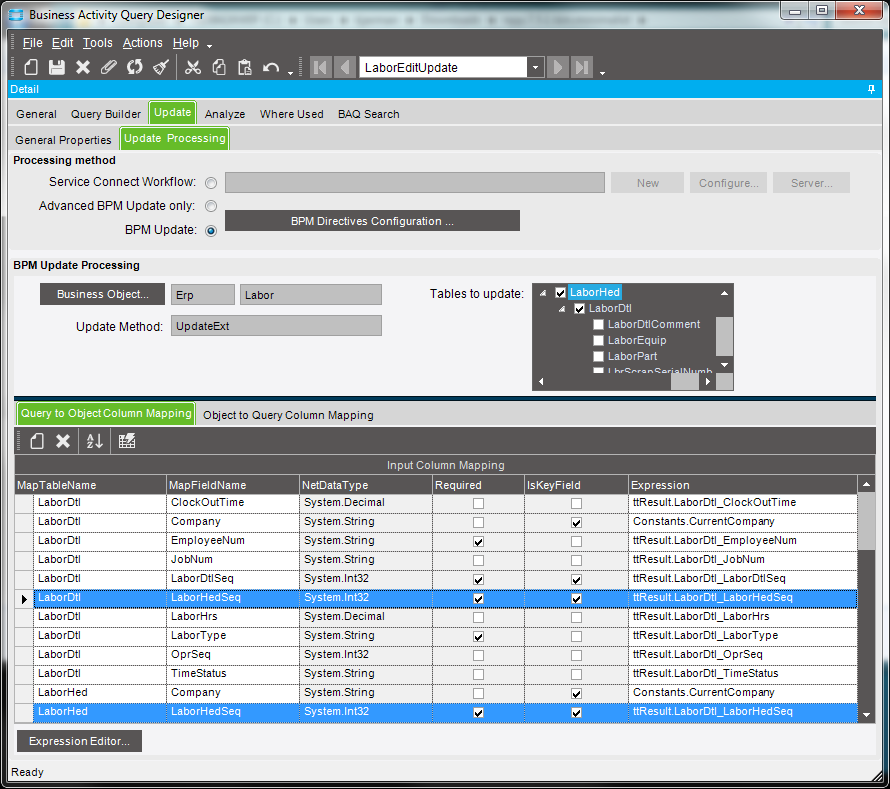Click the Copy icon
Viewport: 890px width, 789px height.
[219, 68]
